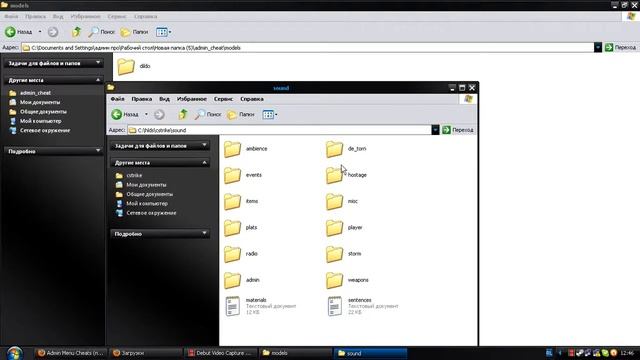The width and height of the screenshot is (640, 360).
Task: Select the misc folder
Action: pyautogui.click(x=342, y=201)
